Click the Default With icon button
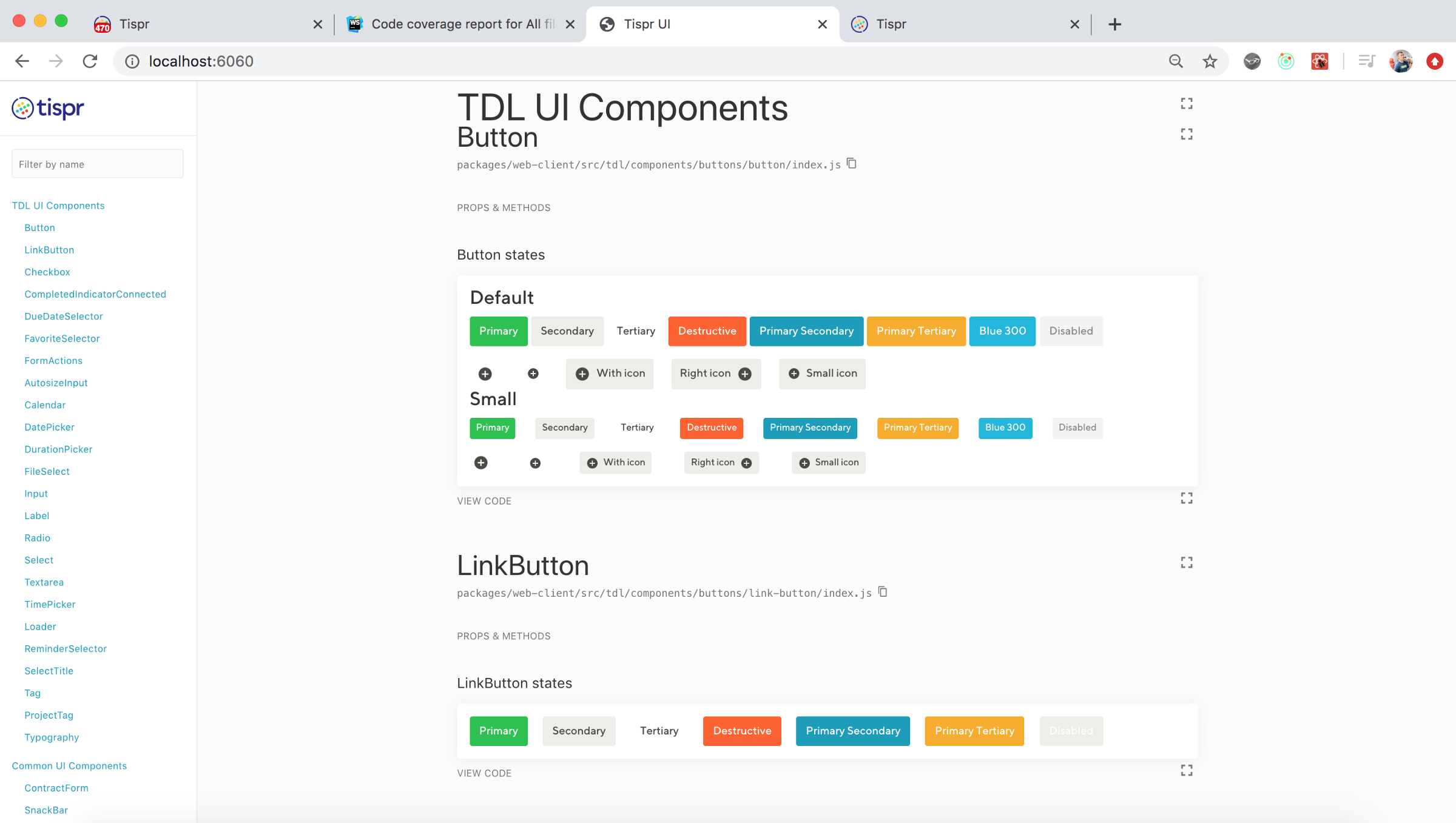Image resolution: width=1456 pixels, height=823 pixels. pos(610,374)
